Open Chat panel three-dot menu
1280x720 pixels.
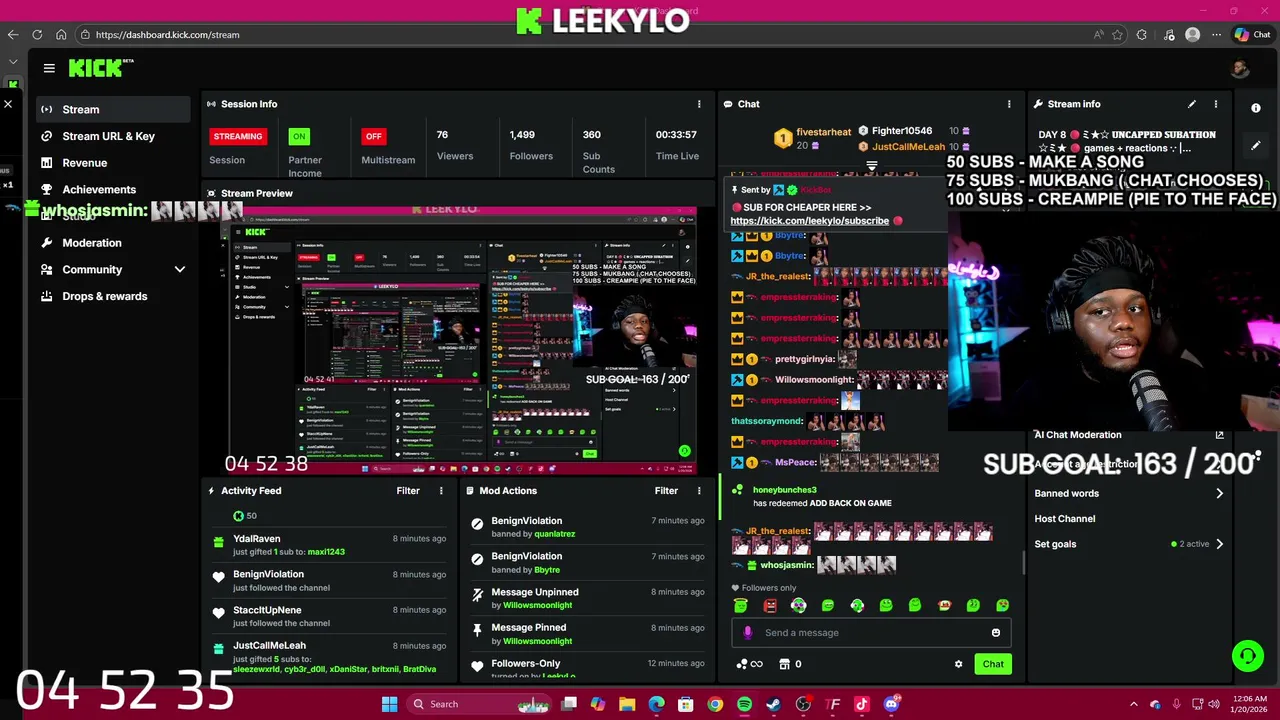tap(1009, 104)
